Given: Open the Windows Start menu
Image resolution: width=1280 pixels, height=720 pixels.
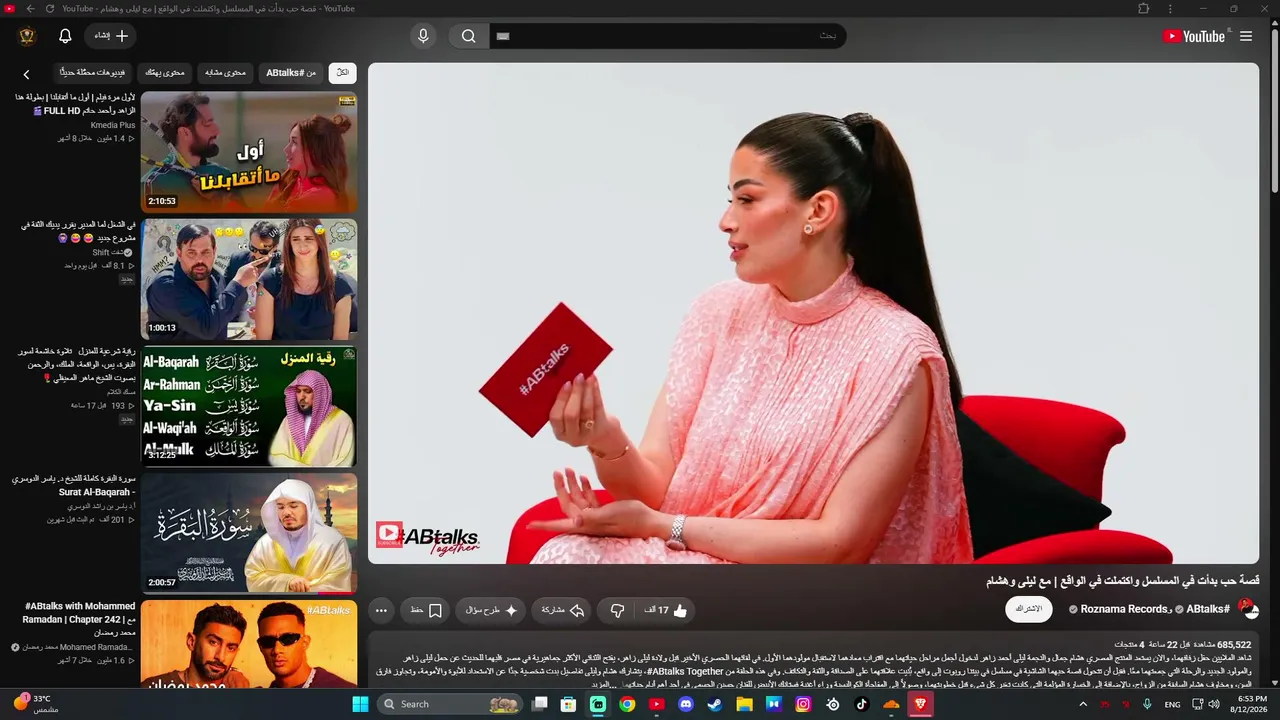Looking at the screenshot, I should click(360, 704).
